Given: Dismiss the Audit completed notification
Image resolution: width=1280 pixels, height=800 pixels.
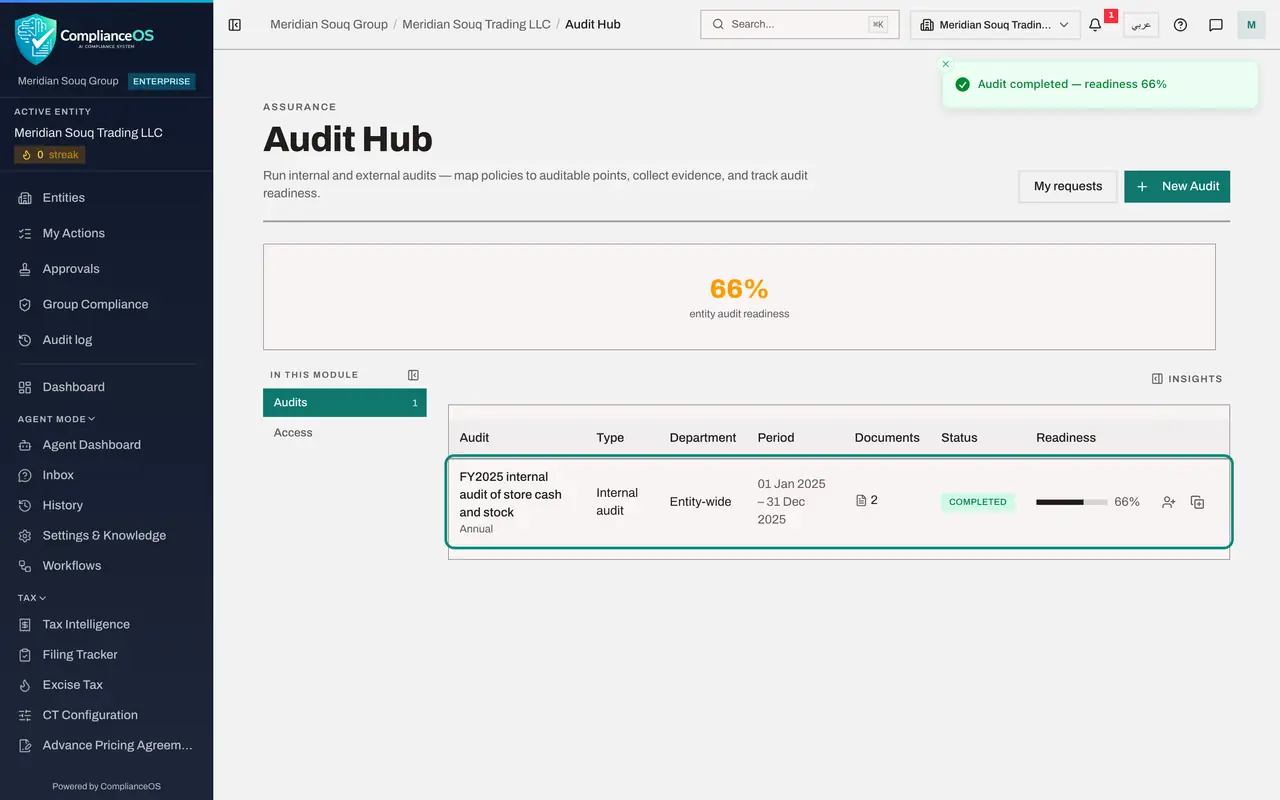Looking at the screenshot, I should point(946,64).
